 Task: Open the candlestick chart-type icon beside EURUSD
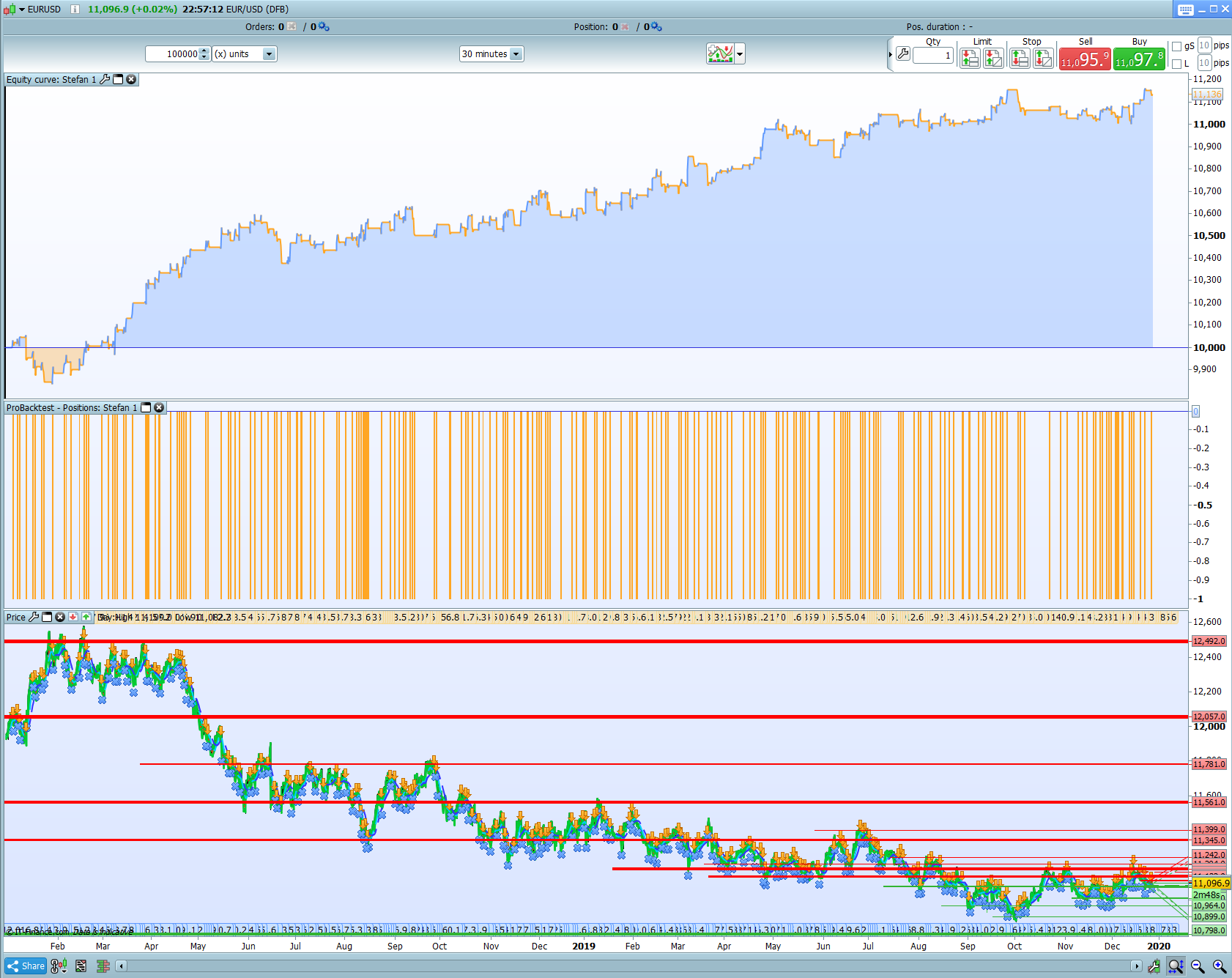(x=10, y=10)
